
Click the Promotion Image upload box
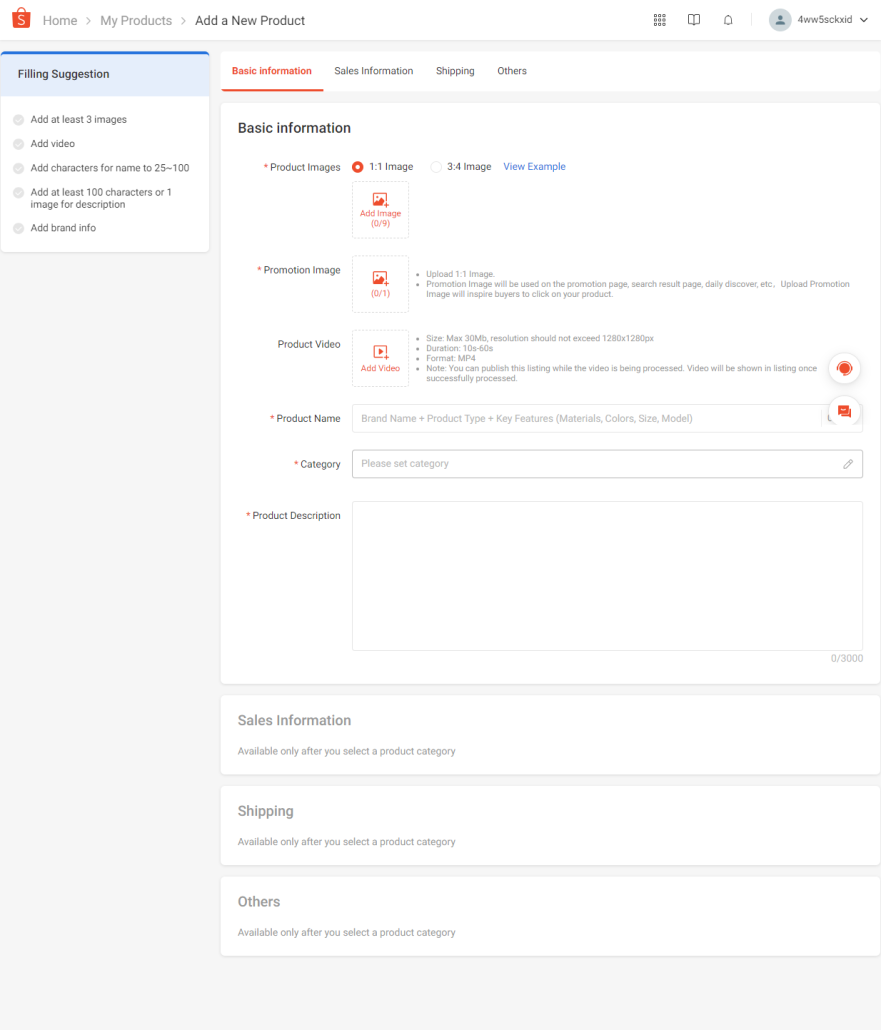380,284
